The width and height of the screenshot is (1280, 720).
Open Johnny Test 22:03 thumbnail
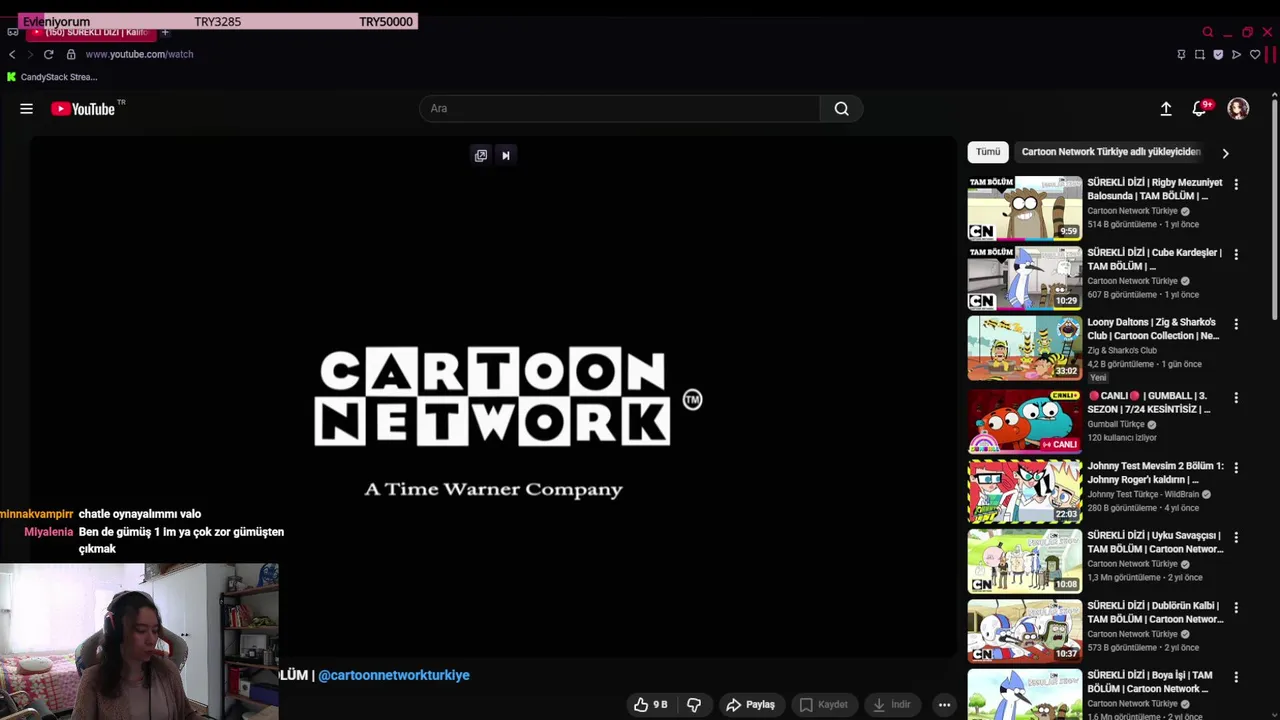(1025, 491)
